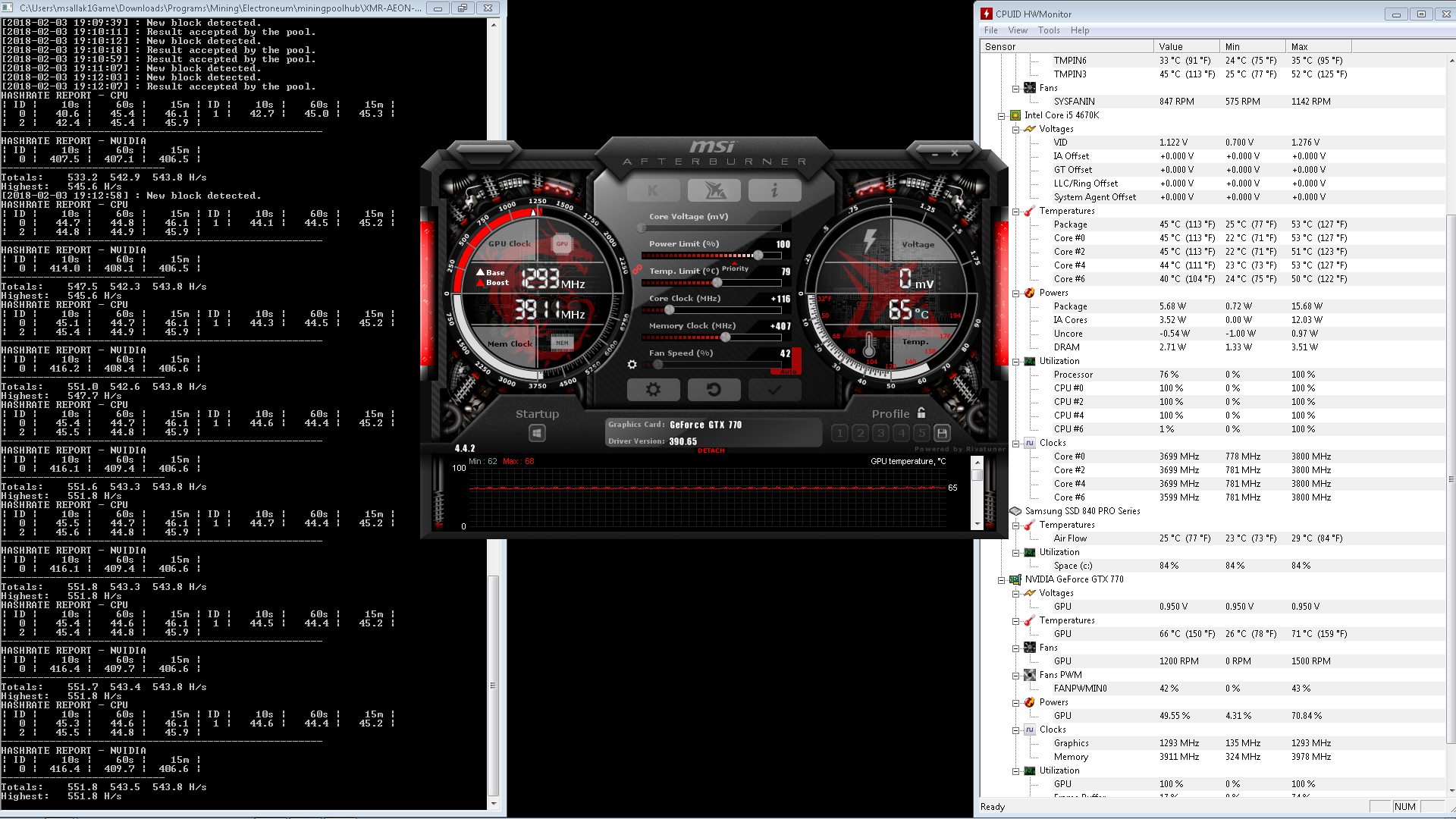Viewport: 1456px width, 819px height.
Task: Launch Kombustor with the K button in Afterburner
Action: 653,190
